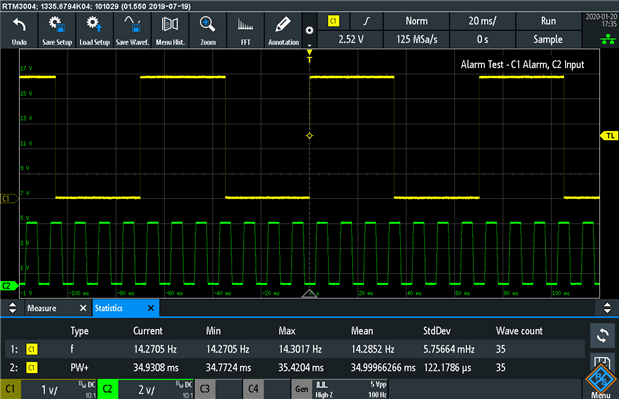Click the C1 trigger source indicator
Viewport: 619px width, 399px height.
(334, 21)
